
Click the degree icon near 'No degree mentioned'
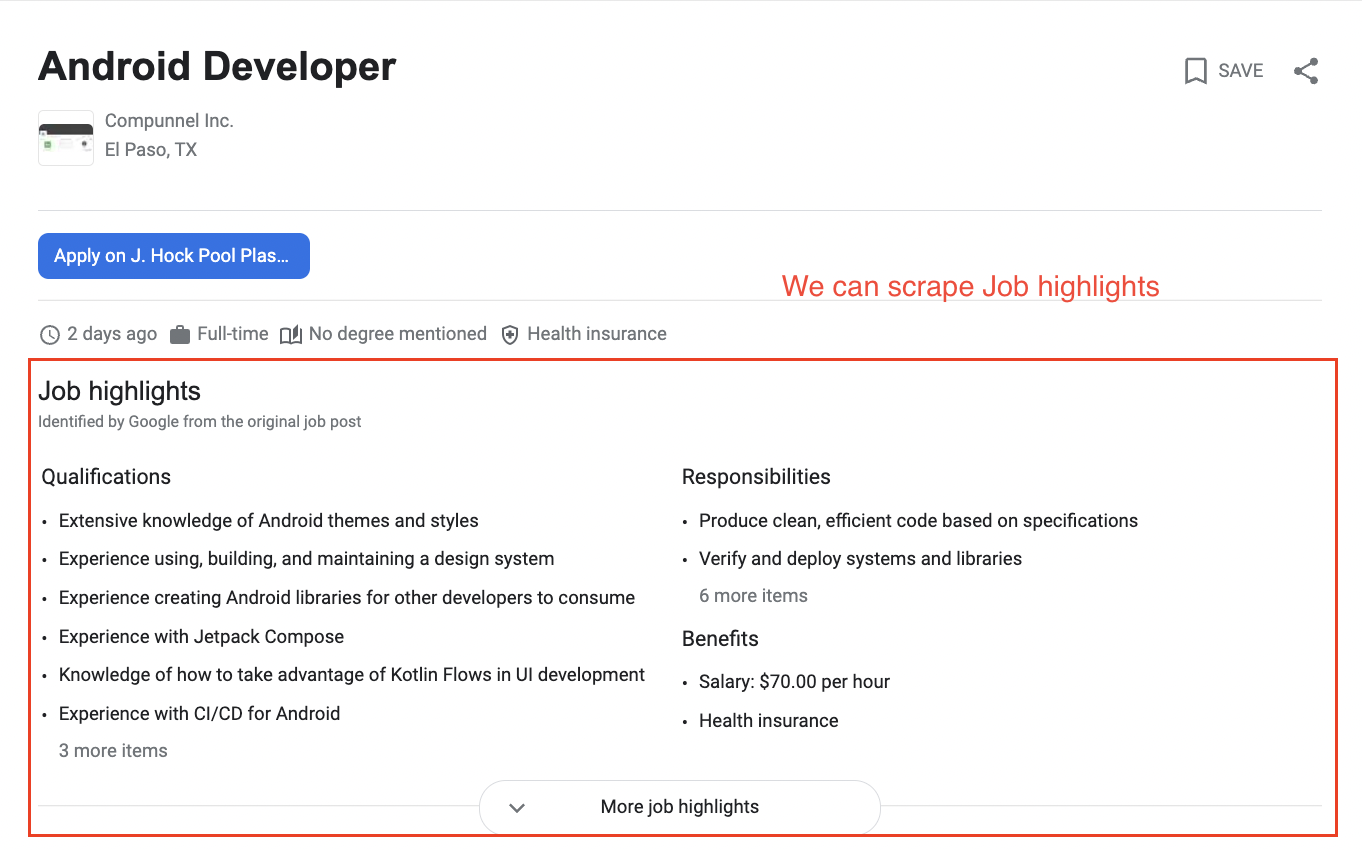click(x=291, y=334)
